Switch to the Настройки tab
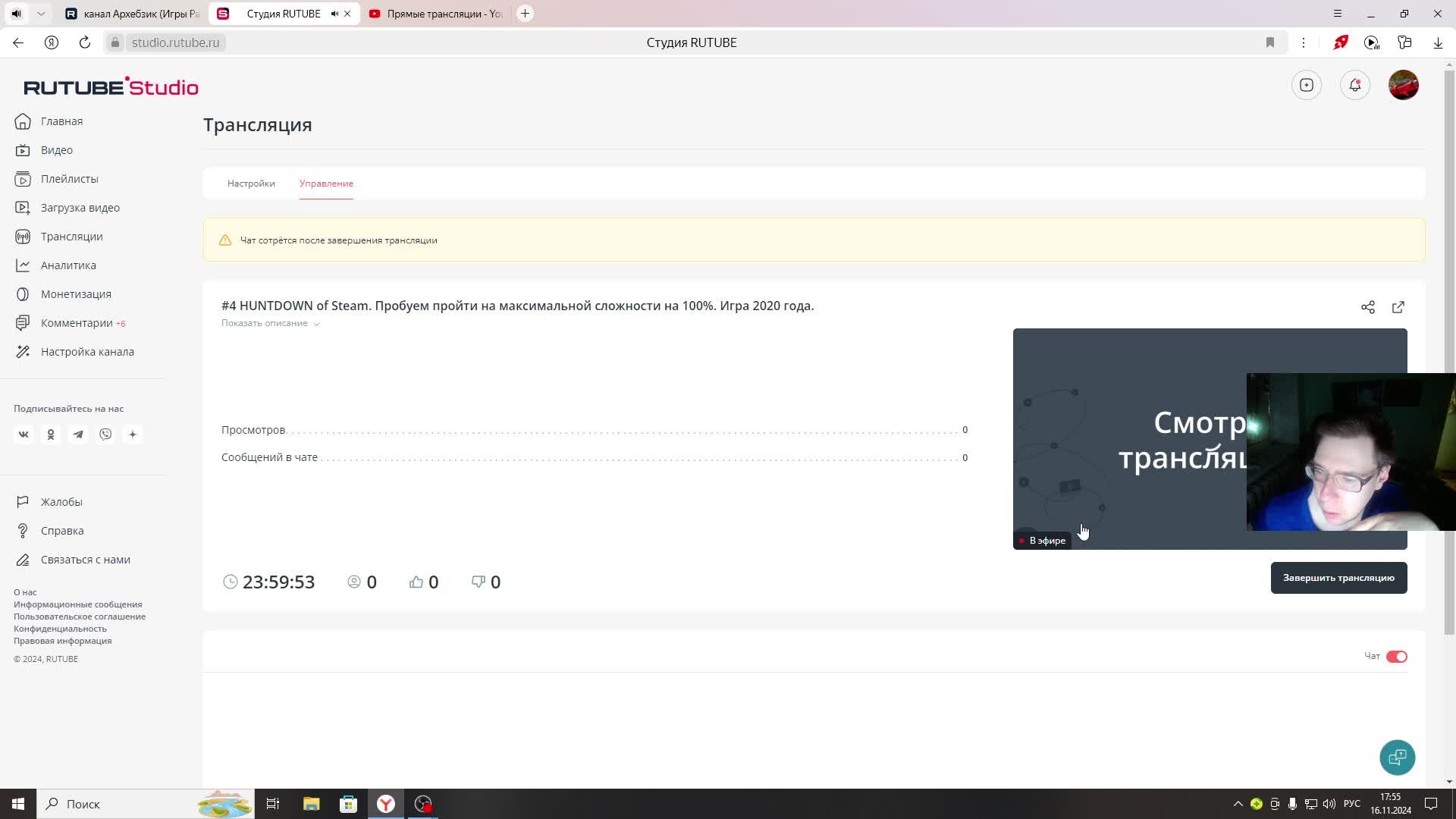Screen dimensions: 1456x819 click(x=251, y=184)
